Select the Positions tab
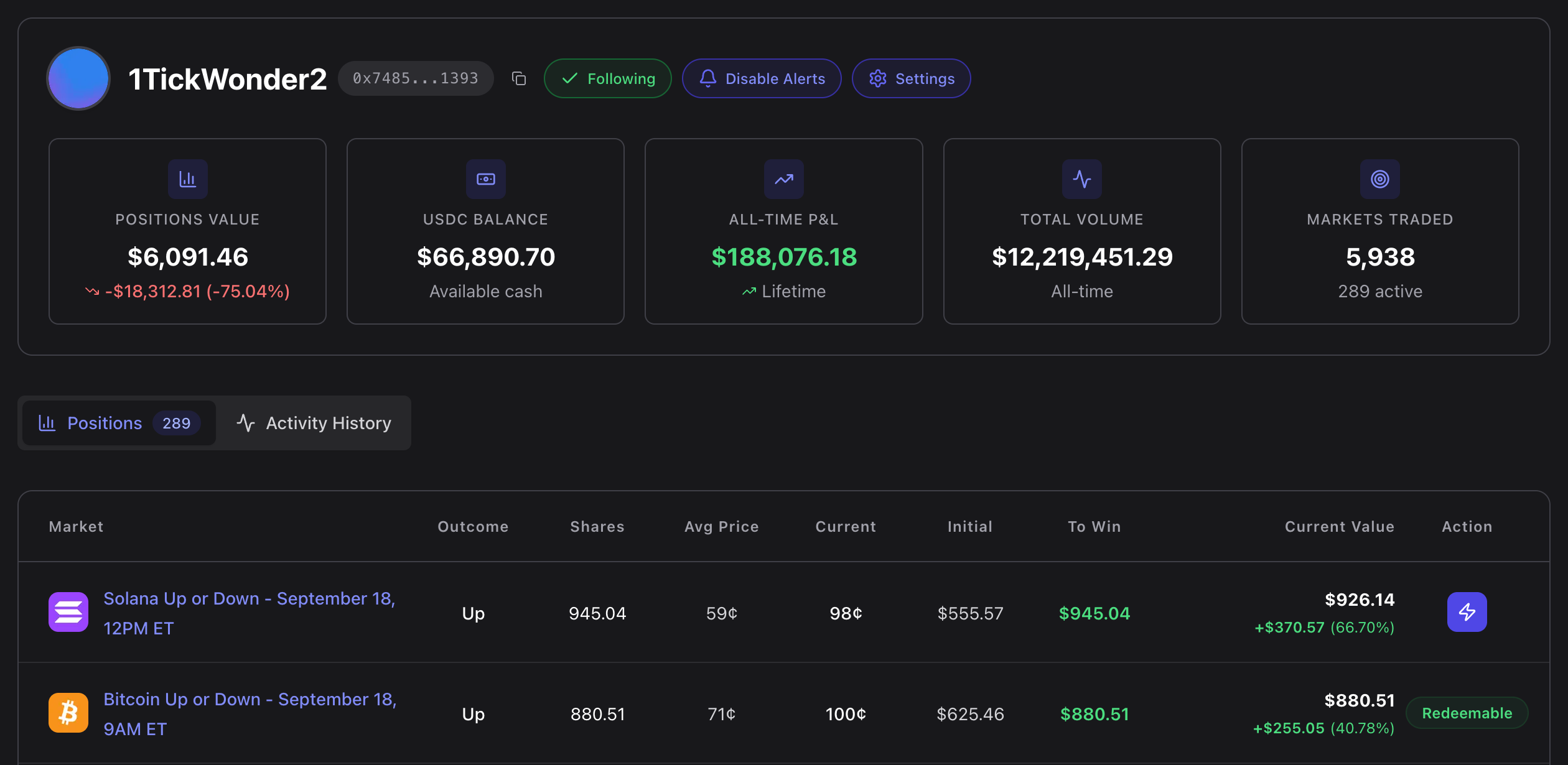Screen dimensions: 1568x765 [x=118, y=423]
